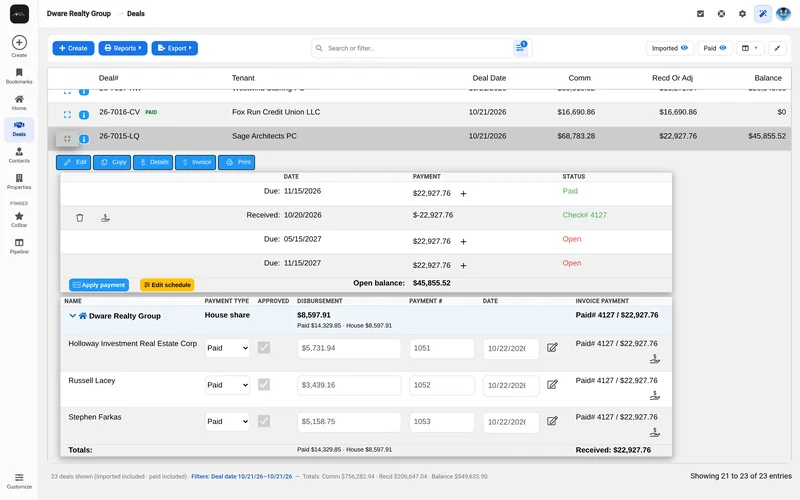Collapse the Dware Realty Group disbursement group

[72, 316]
